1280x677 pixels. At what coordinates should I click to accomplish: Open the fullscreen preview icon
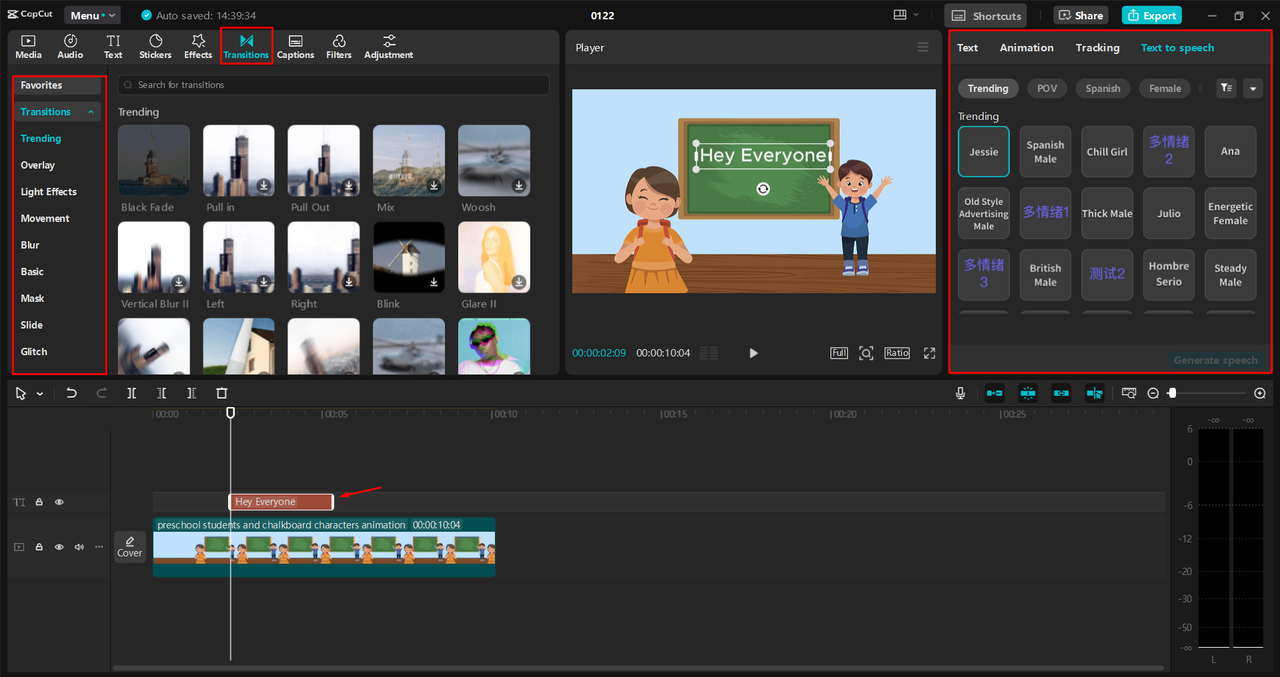coord(929,353)
